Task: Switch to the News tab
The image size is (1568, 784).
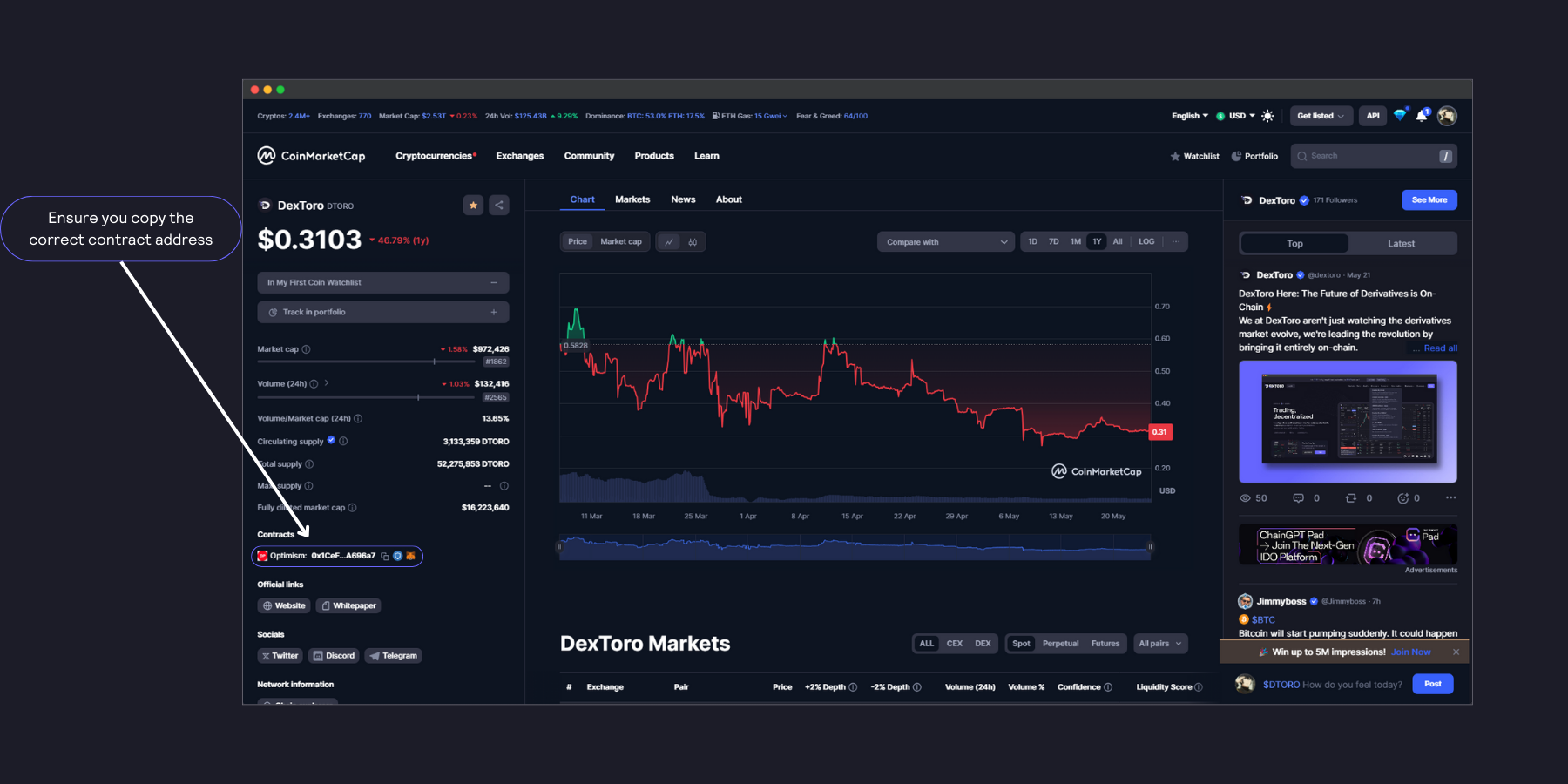Action: (683, 199)
